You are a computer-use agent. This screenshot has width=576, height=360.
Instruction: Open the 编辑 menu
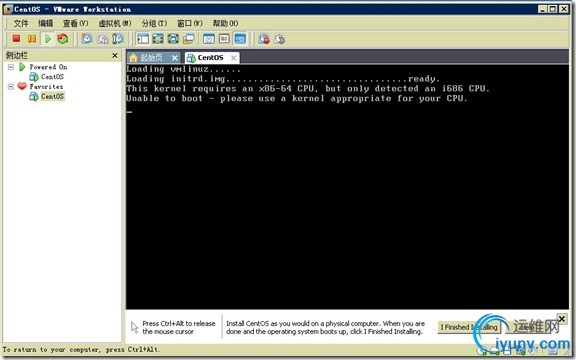pos(45,23)
